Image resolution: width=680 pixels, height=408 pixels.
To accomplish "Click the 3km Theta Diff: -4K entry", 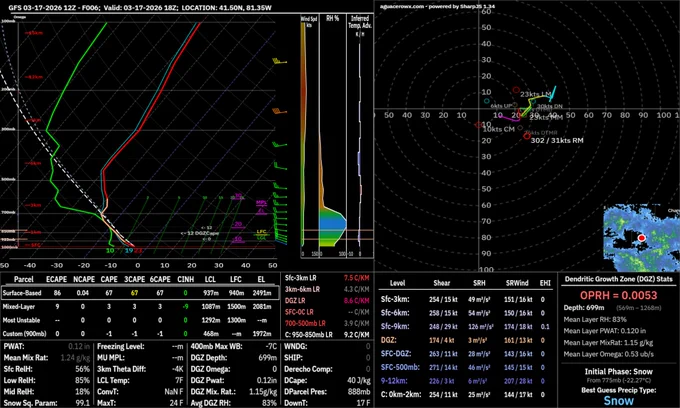I will click(140, 369).
